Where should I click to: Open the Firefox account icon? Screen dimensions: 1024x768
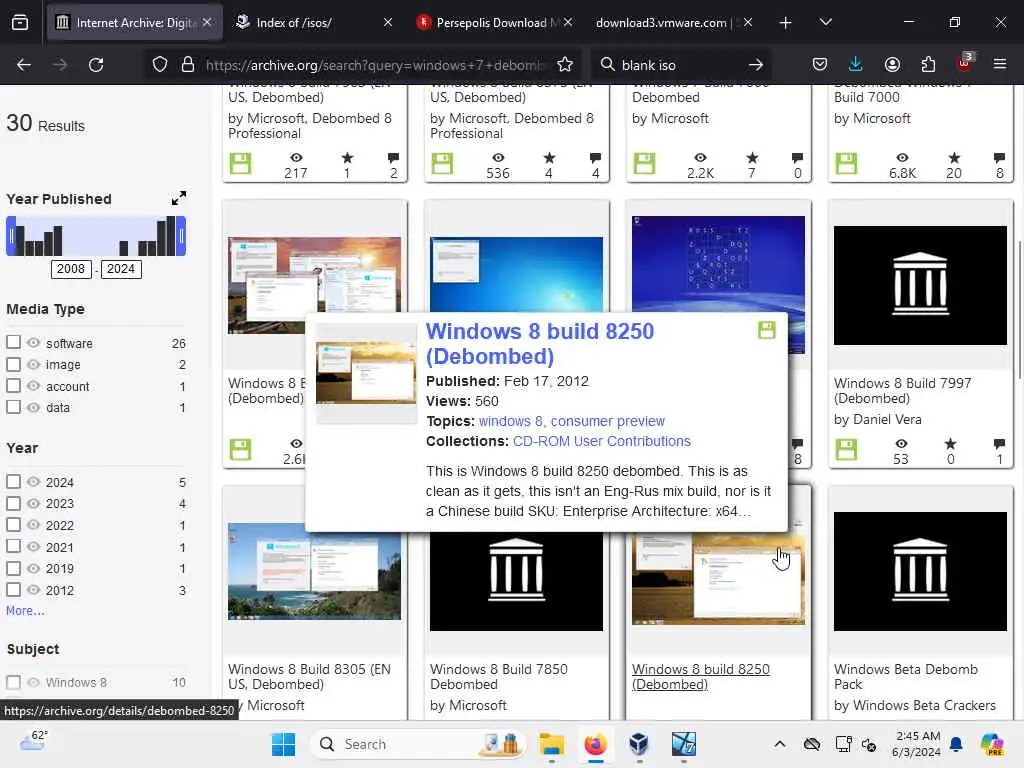(x=892, y=65)
